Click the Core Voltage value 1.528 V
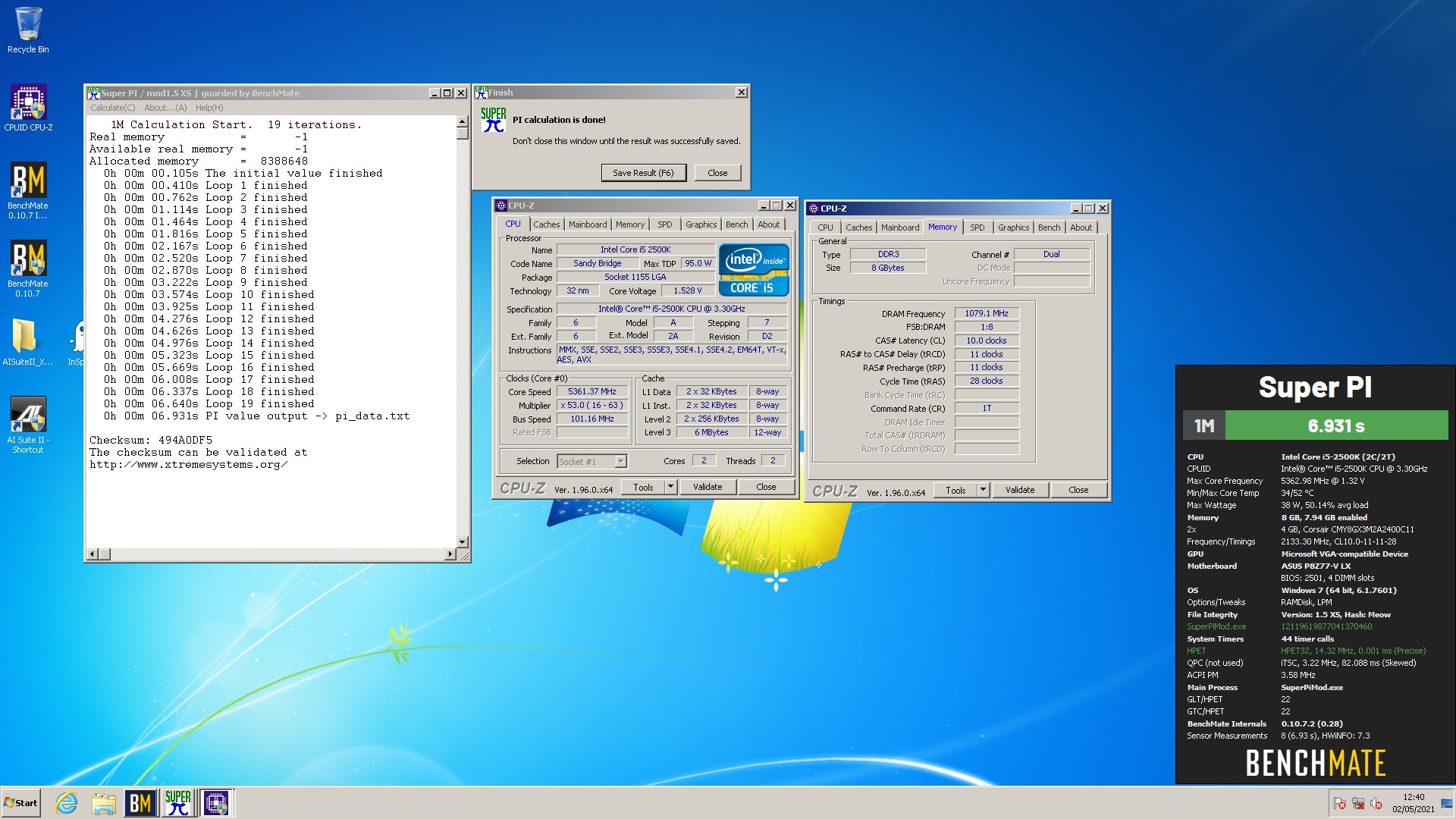 (x=688, y=290)
